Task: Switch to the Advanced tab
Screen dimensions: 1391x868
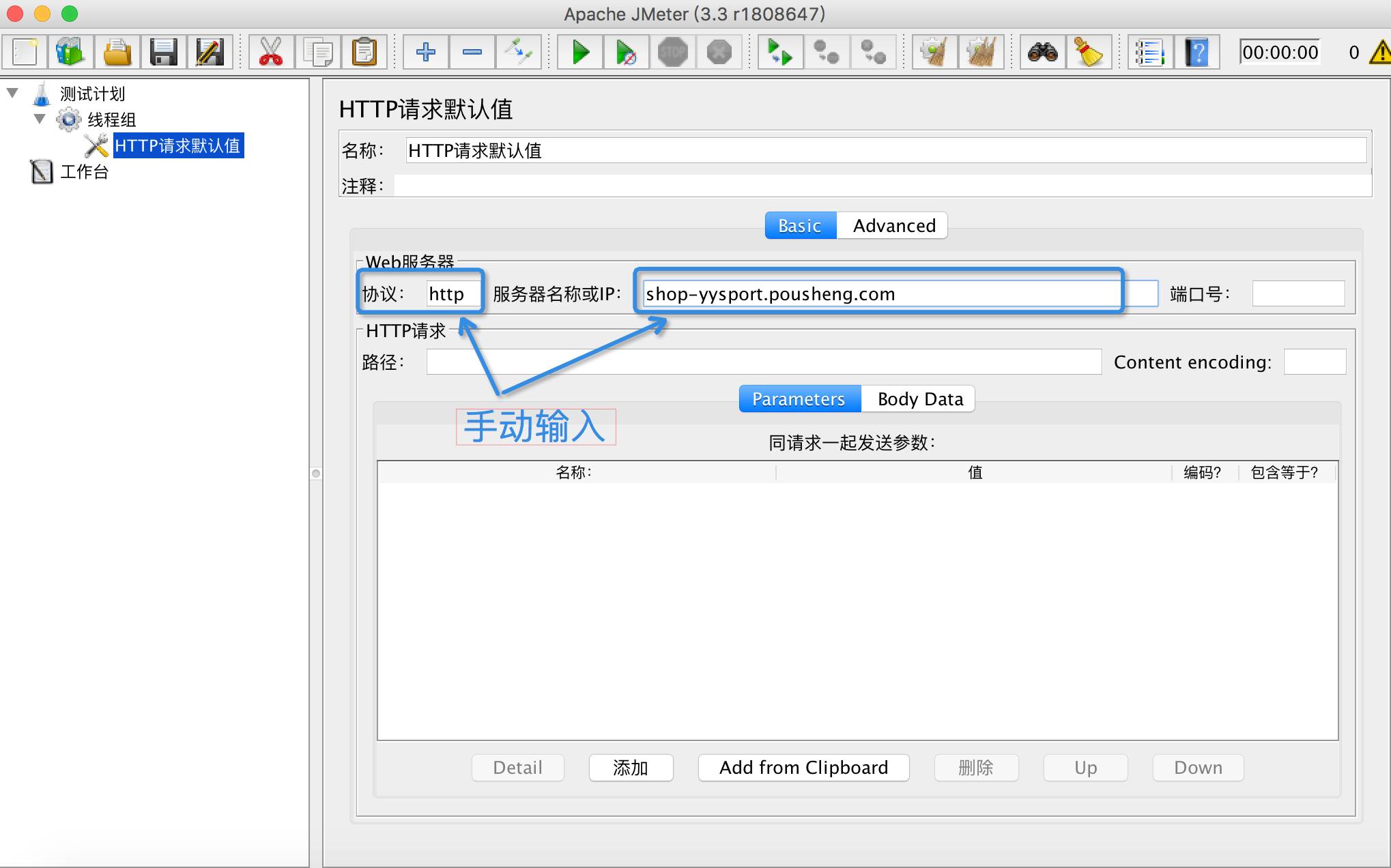Action: (x=892, y=225)
